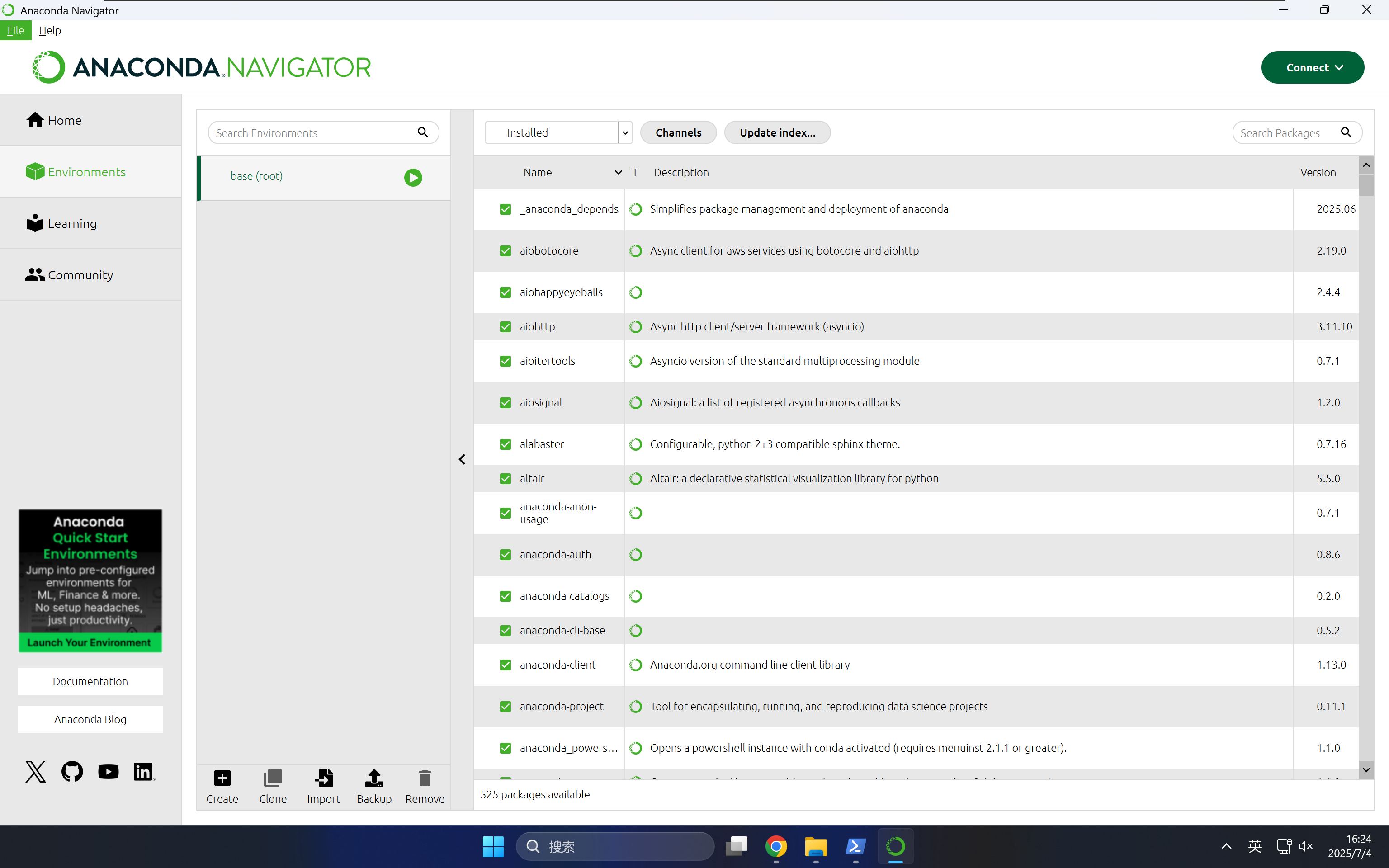The width and height of the screenshot is (1389, 868).
Task: Click the Import environment icon
Action: pyautogui.click(x=323, y=778)
